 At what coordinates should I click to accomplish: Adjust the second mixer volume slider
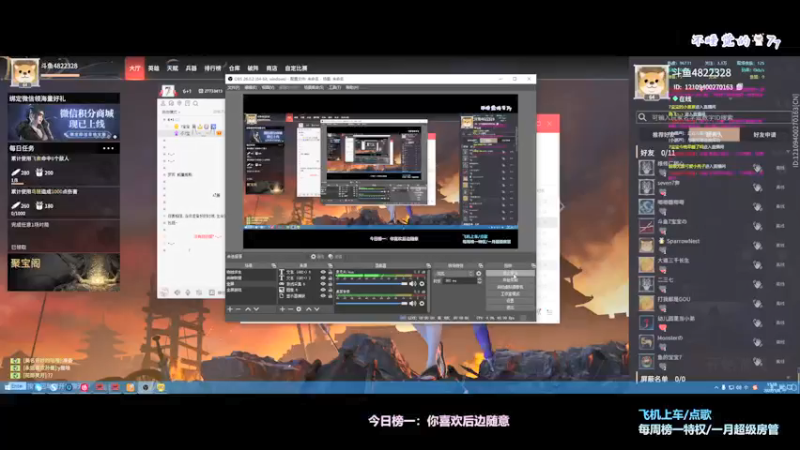tap(372, 304)
